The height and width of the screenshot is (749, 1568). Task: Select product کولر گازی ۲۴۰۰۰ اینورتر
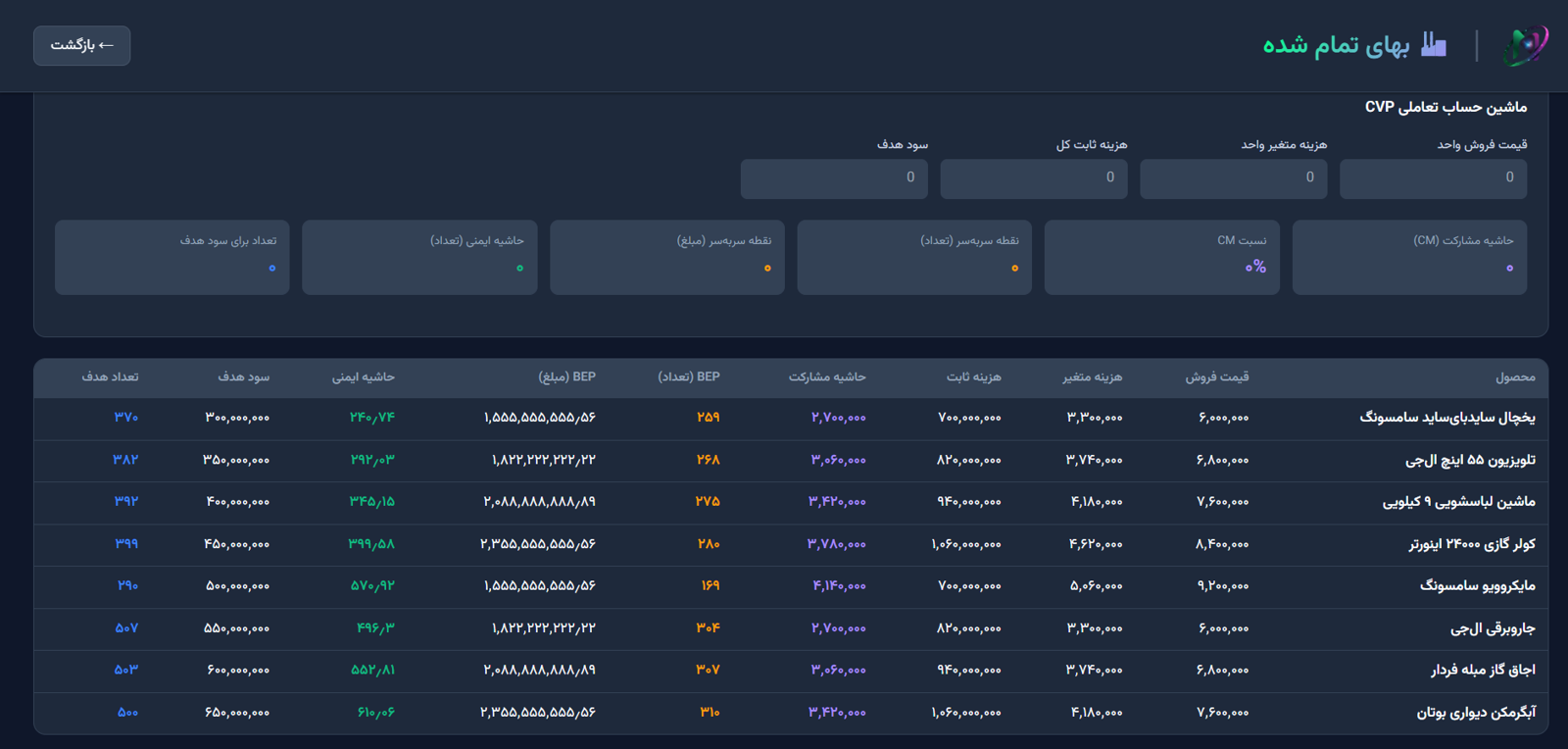(1472, 544)
